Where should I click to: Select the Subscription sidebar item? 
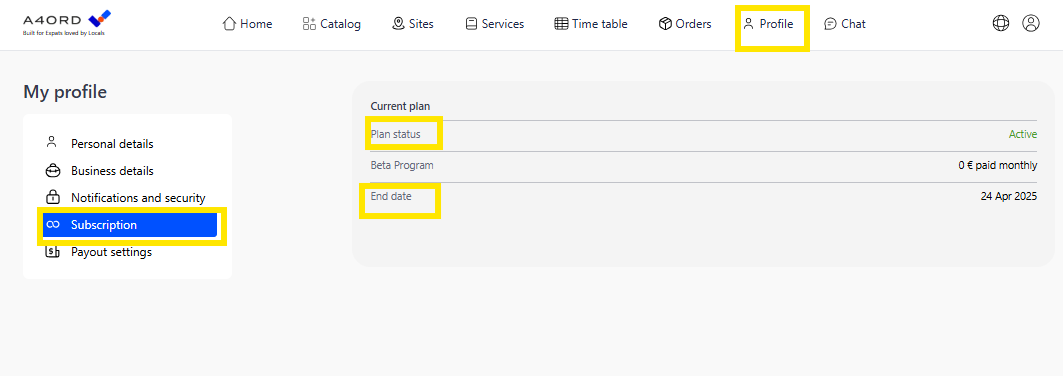tap(129, 225)
